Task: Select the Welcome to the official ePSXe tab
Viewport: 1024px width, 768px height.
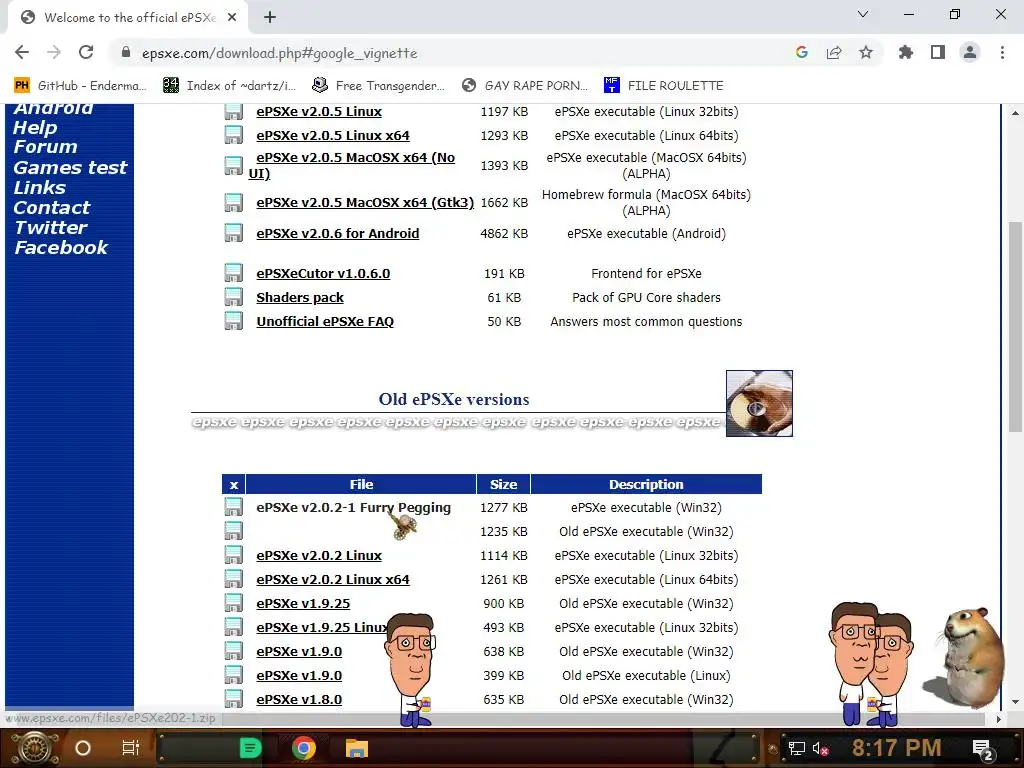Action: [127, 18]
